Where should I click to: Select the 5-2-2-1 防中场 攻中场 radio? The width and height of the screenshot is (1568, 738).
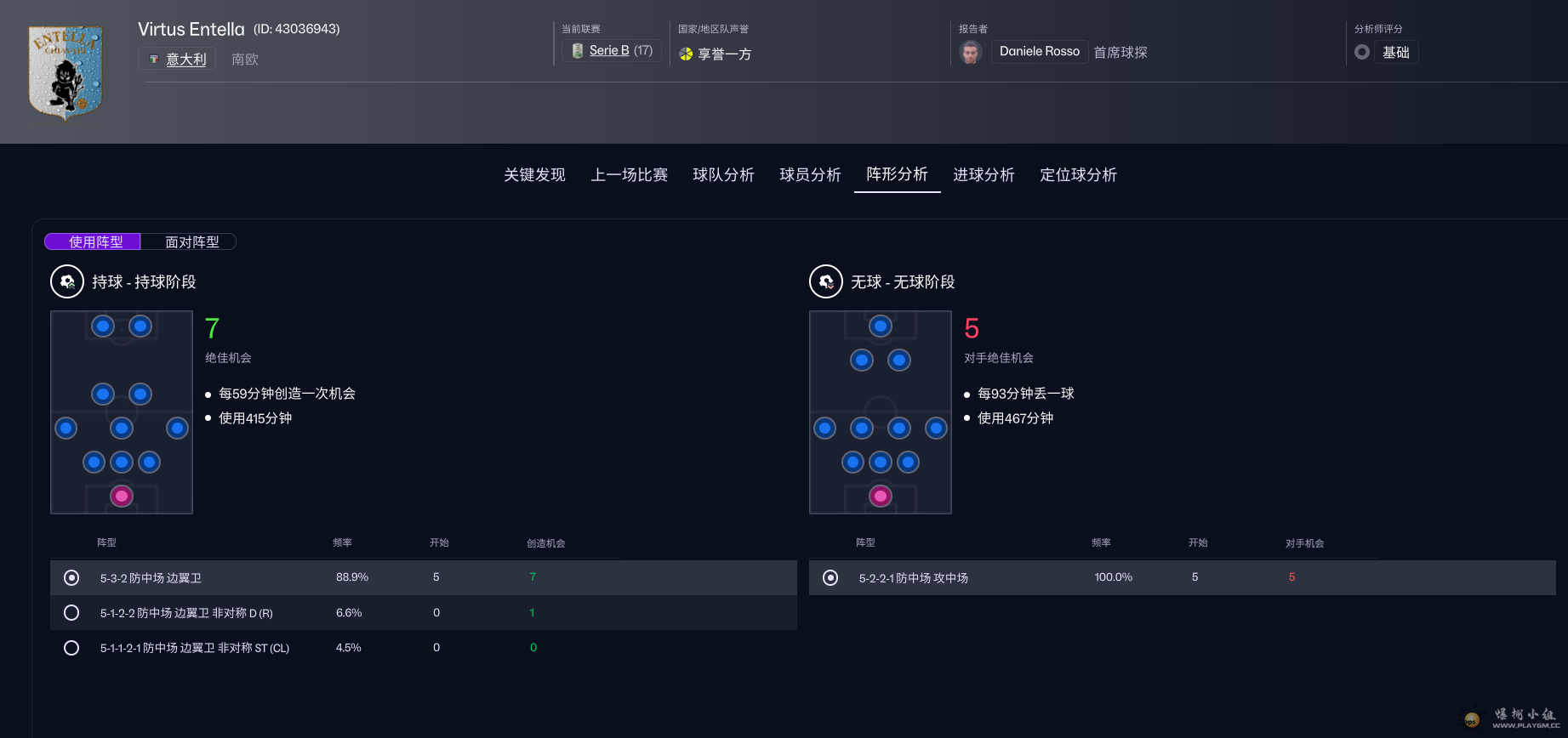click(830, 578)
